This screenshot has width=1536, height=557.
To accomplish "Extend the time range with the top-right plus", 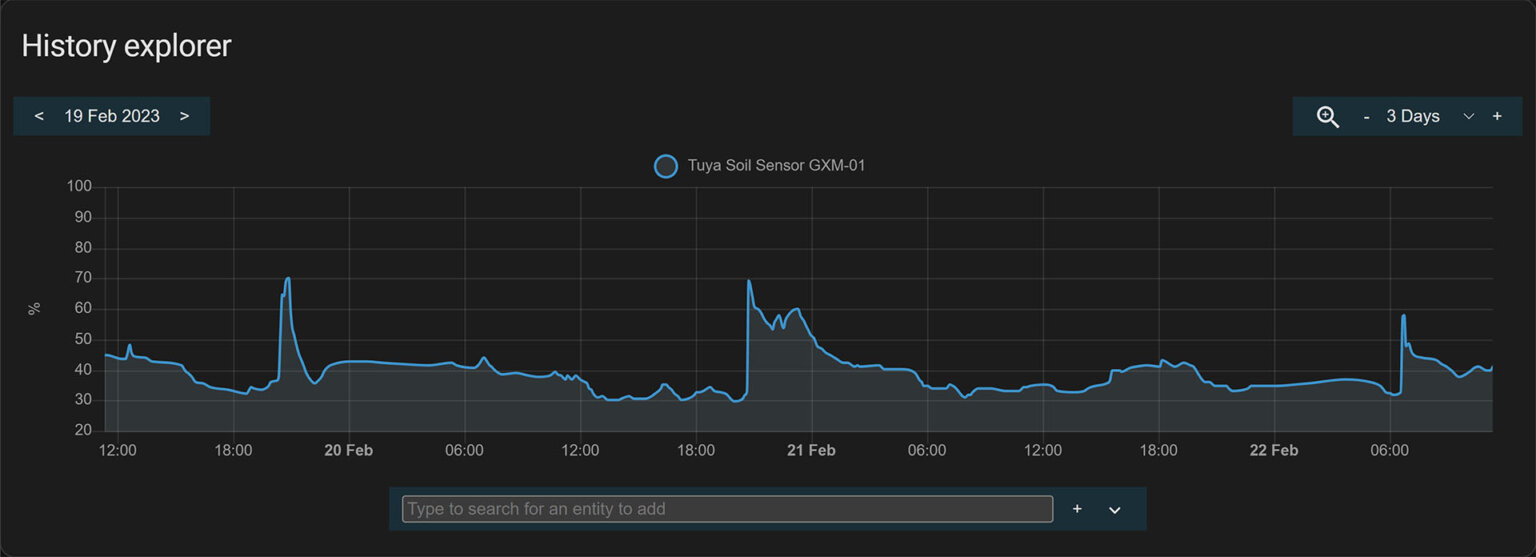I will pos(1497,116).
